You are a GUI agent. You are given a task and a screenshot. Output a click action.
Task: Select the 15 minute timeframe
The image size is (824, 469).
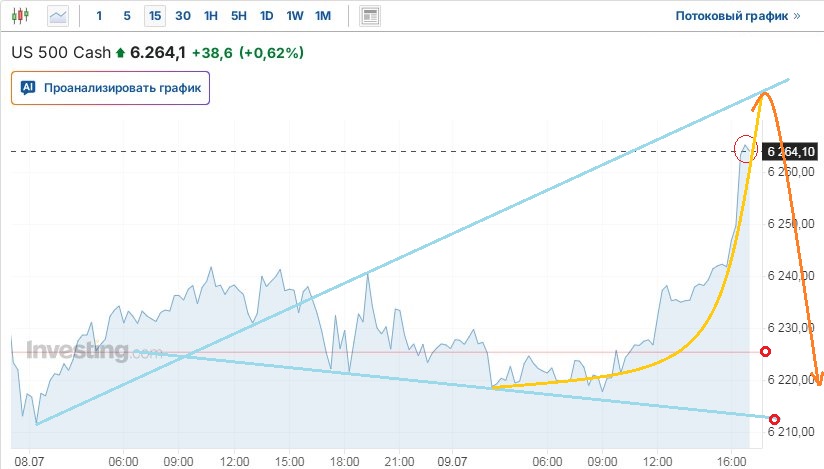click(154, 16)
